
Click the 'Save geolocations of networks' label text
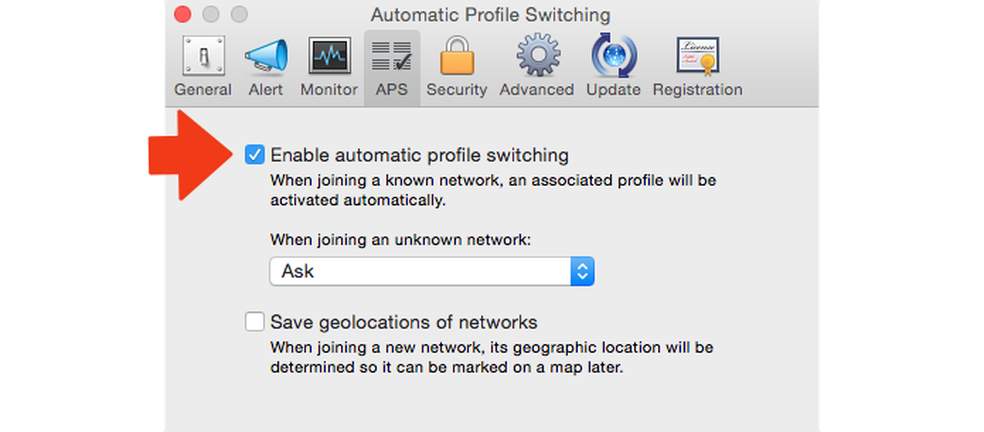403,322
